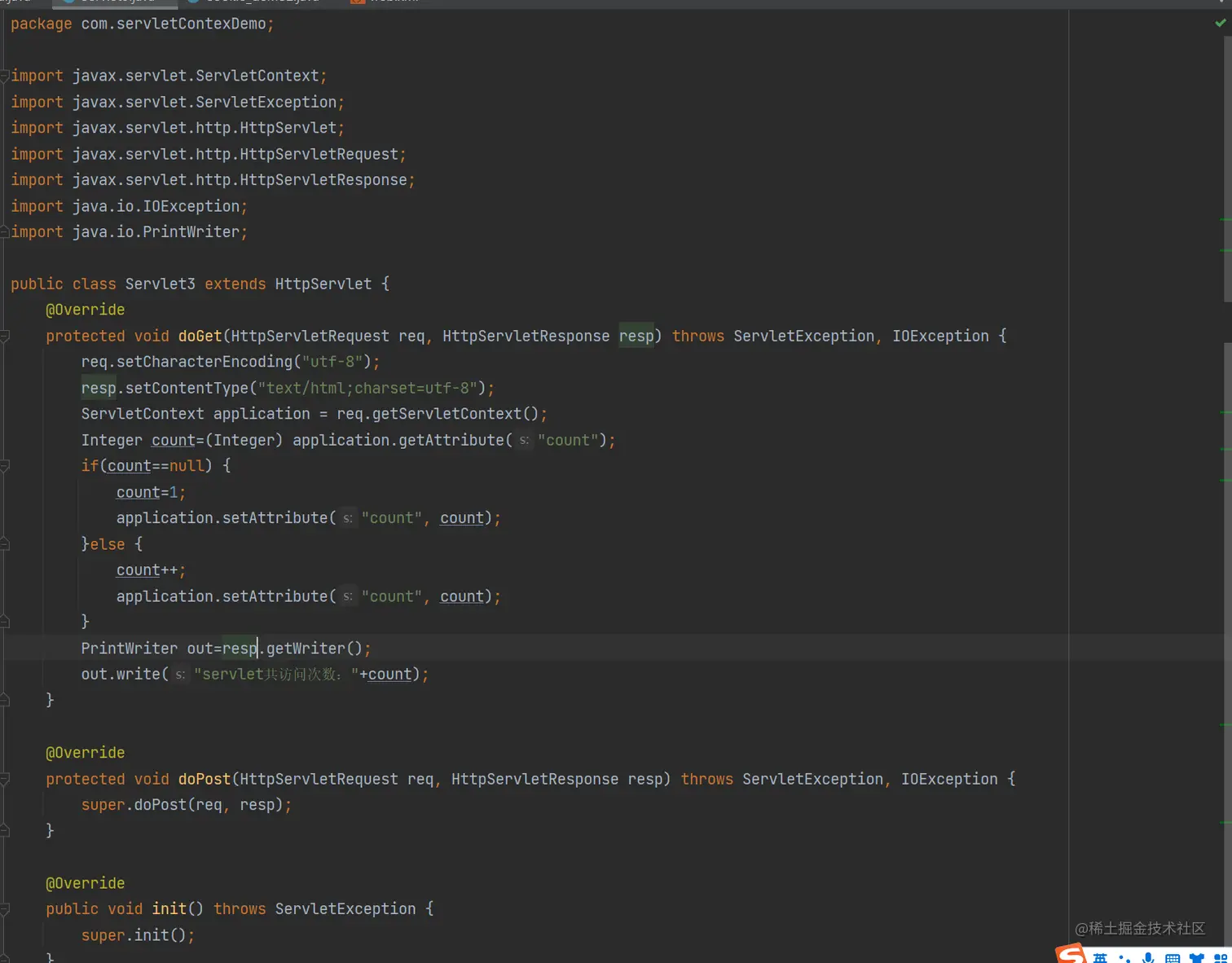Open the Sogou skin shirt icon
Viewport: 1232px width, 963px height.
[1196, 958]
